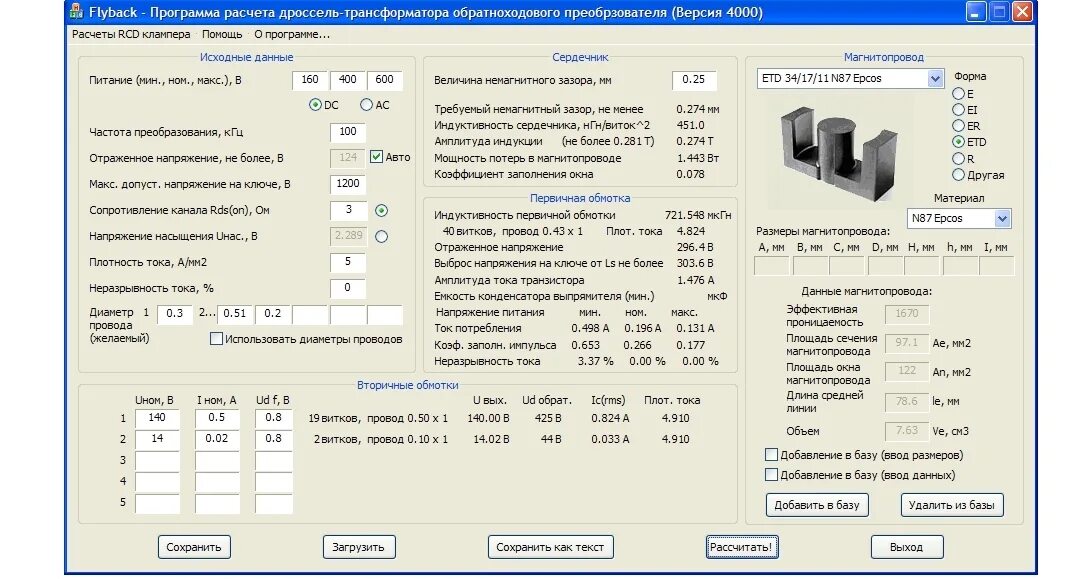
Task: Open the Расчеты RCD клампера menu
Action: [x=131, y=34]
